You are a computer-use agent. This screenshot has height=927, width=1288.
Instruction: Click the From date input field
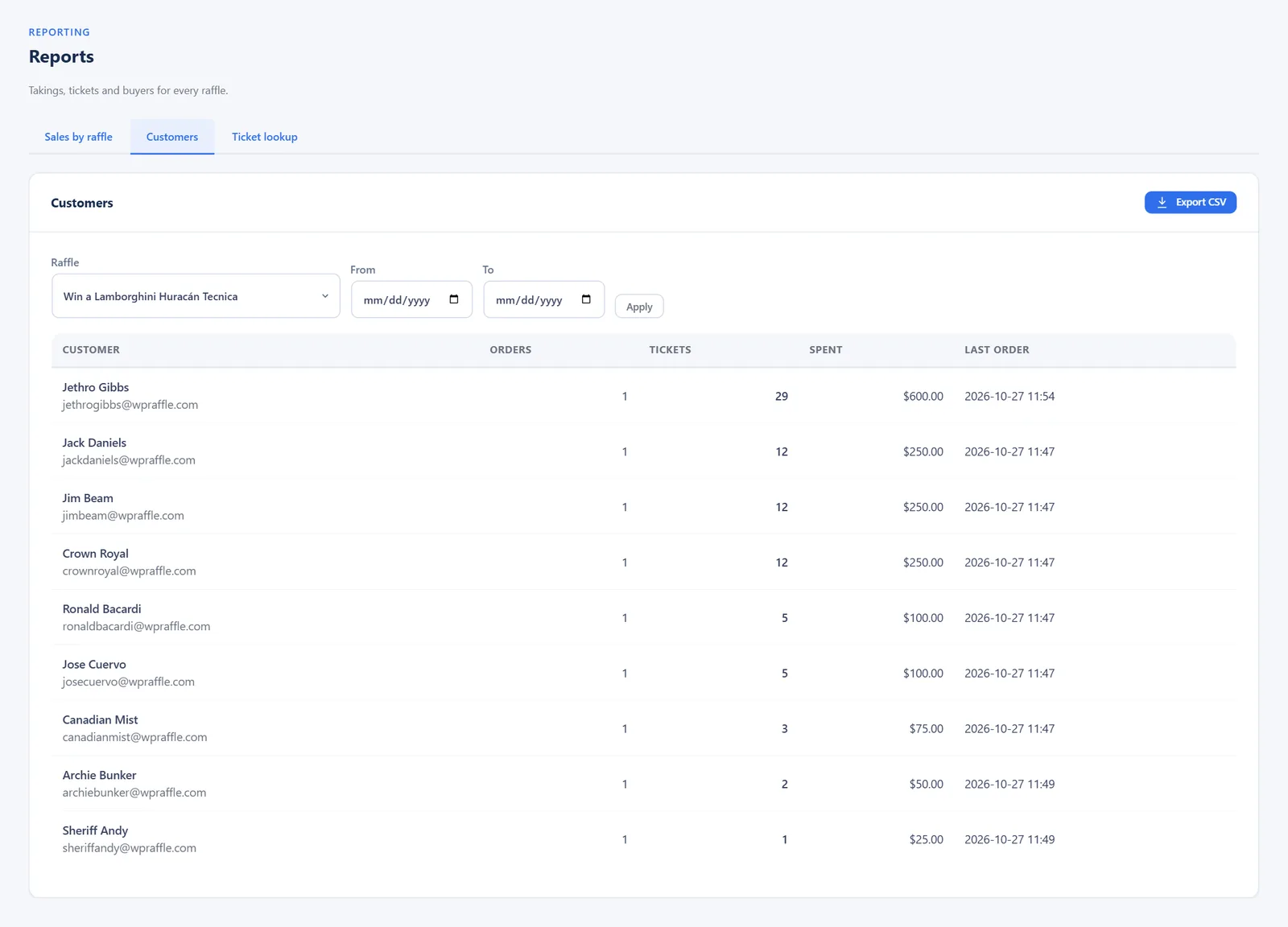tap(411, 300)
